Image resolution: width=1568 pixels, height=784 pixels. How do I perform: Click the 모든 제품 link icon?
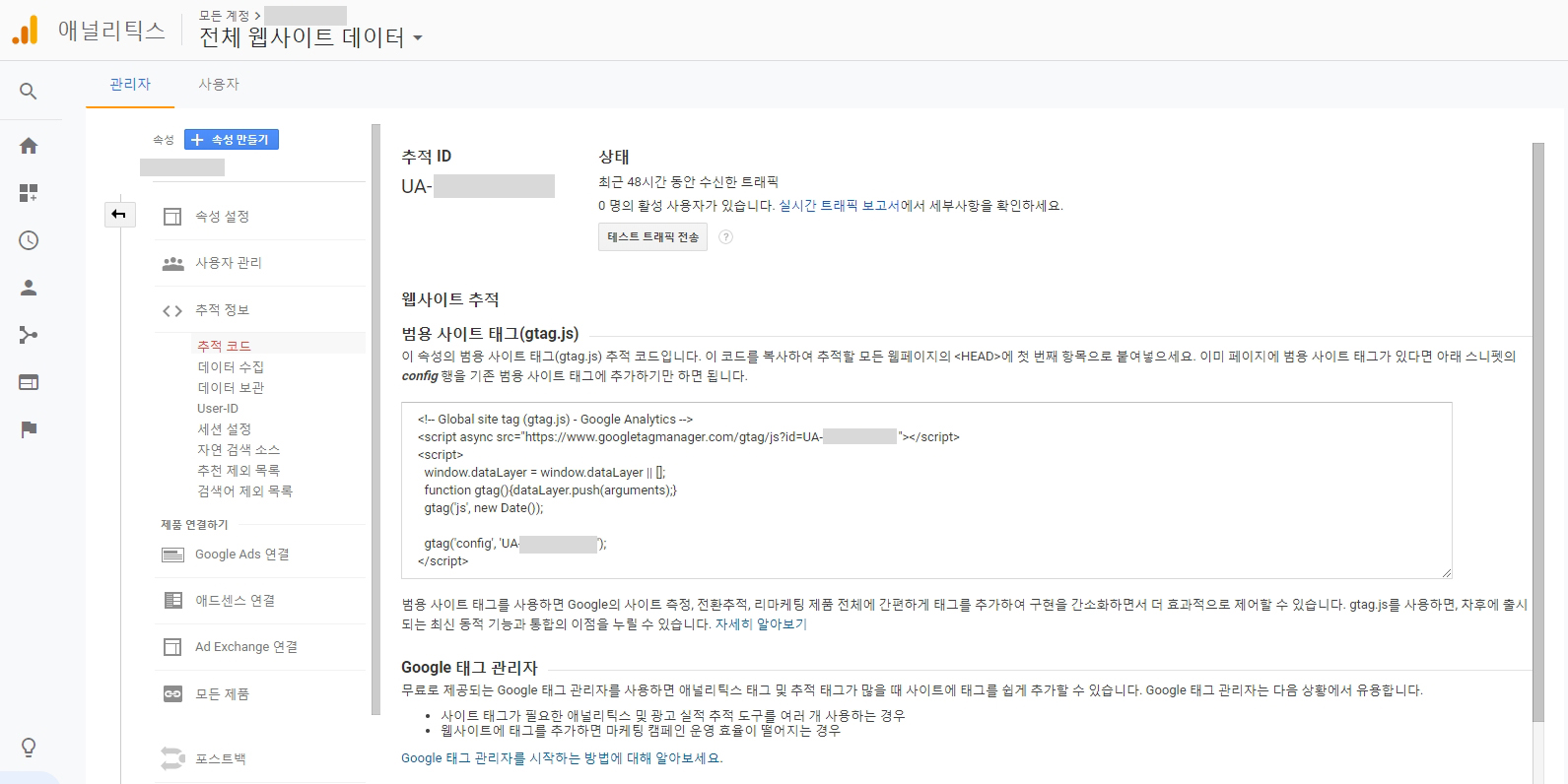click(172, 693)
